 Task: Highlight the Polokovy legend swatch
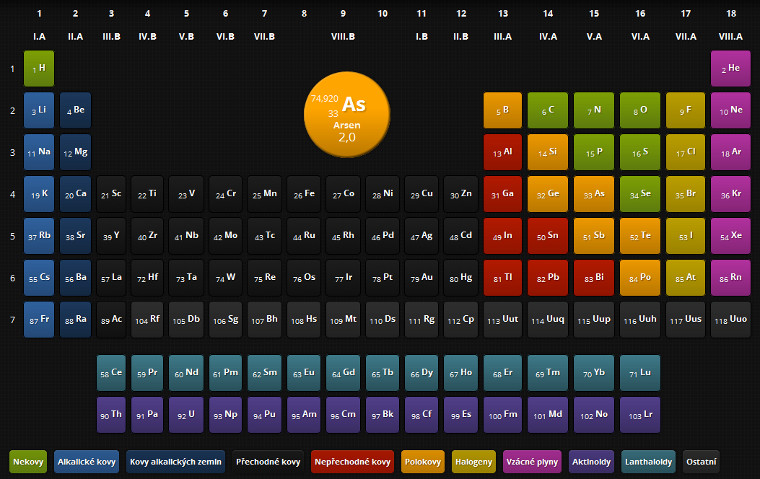pyautogui.click(x=423, y=462)
